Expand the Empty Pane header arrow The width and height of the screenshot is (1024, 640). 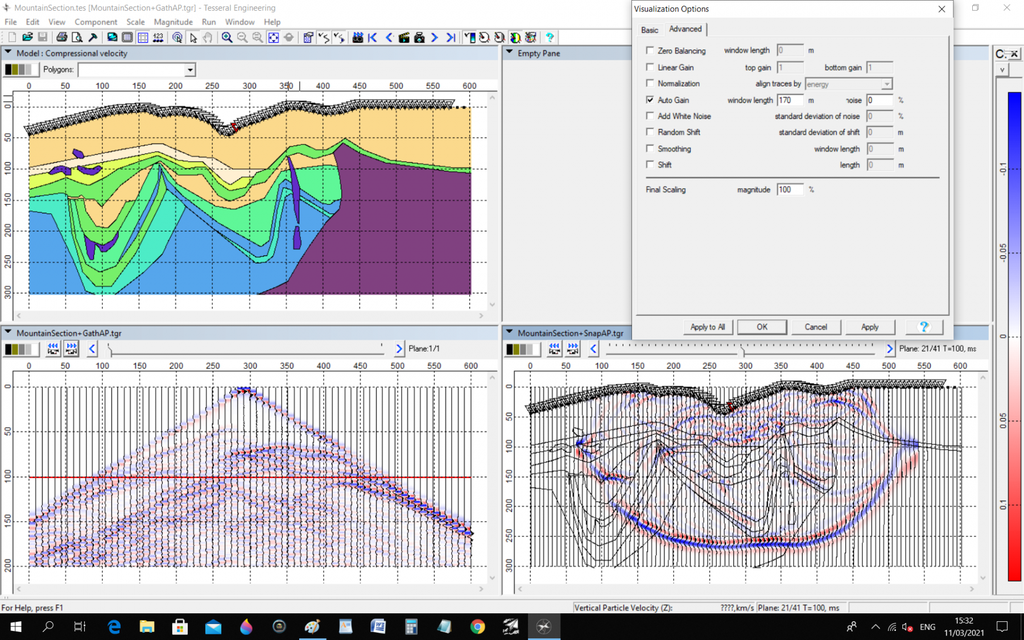(x=509, y=53)
